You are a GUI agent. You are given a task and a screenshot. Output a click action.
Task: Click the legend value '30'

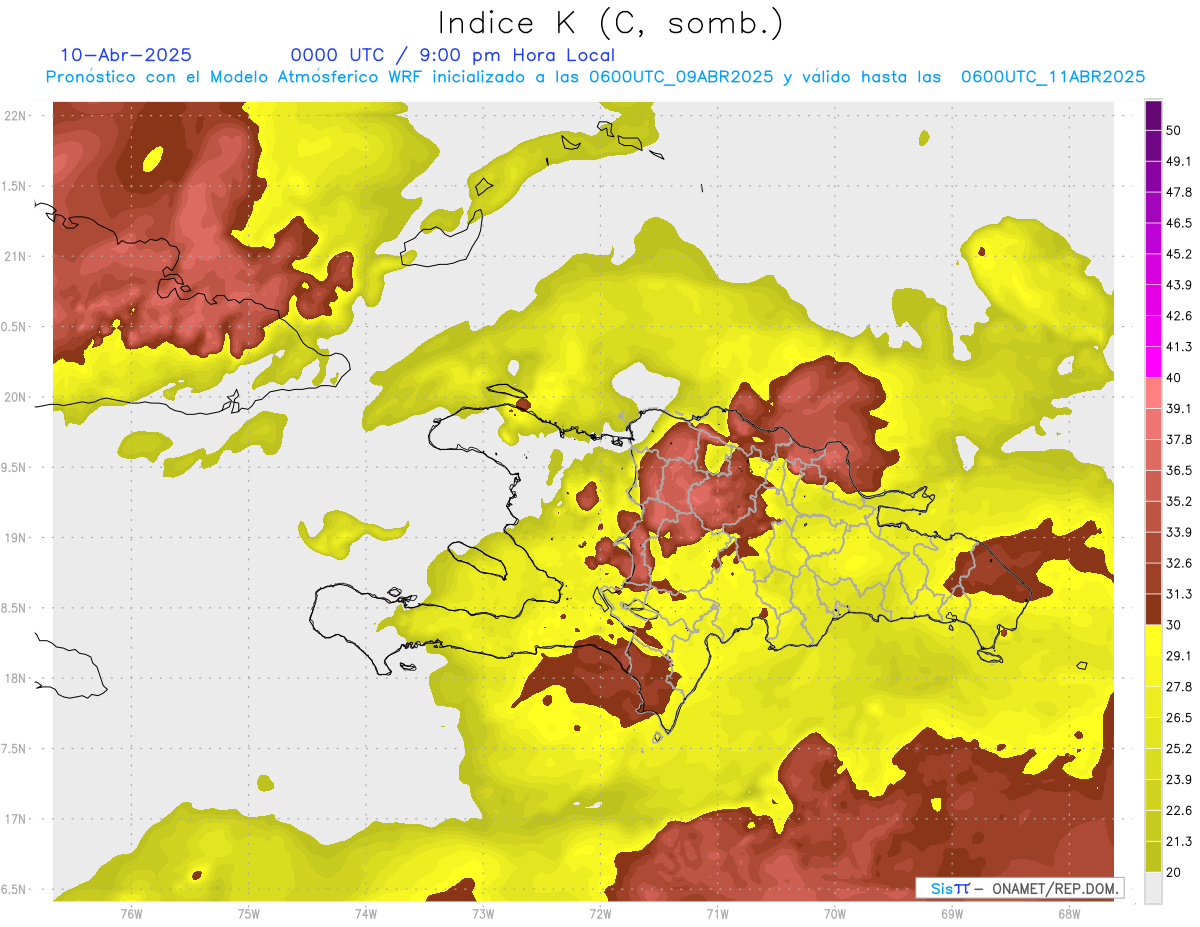click(x=1175, y=625)
